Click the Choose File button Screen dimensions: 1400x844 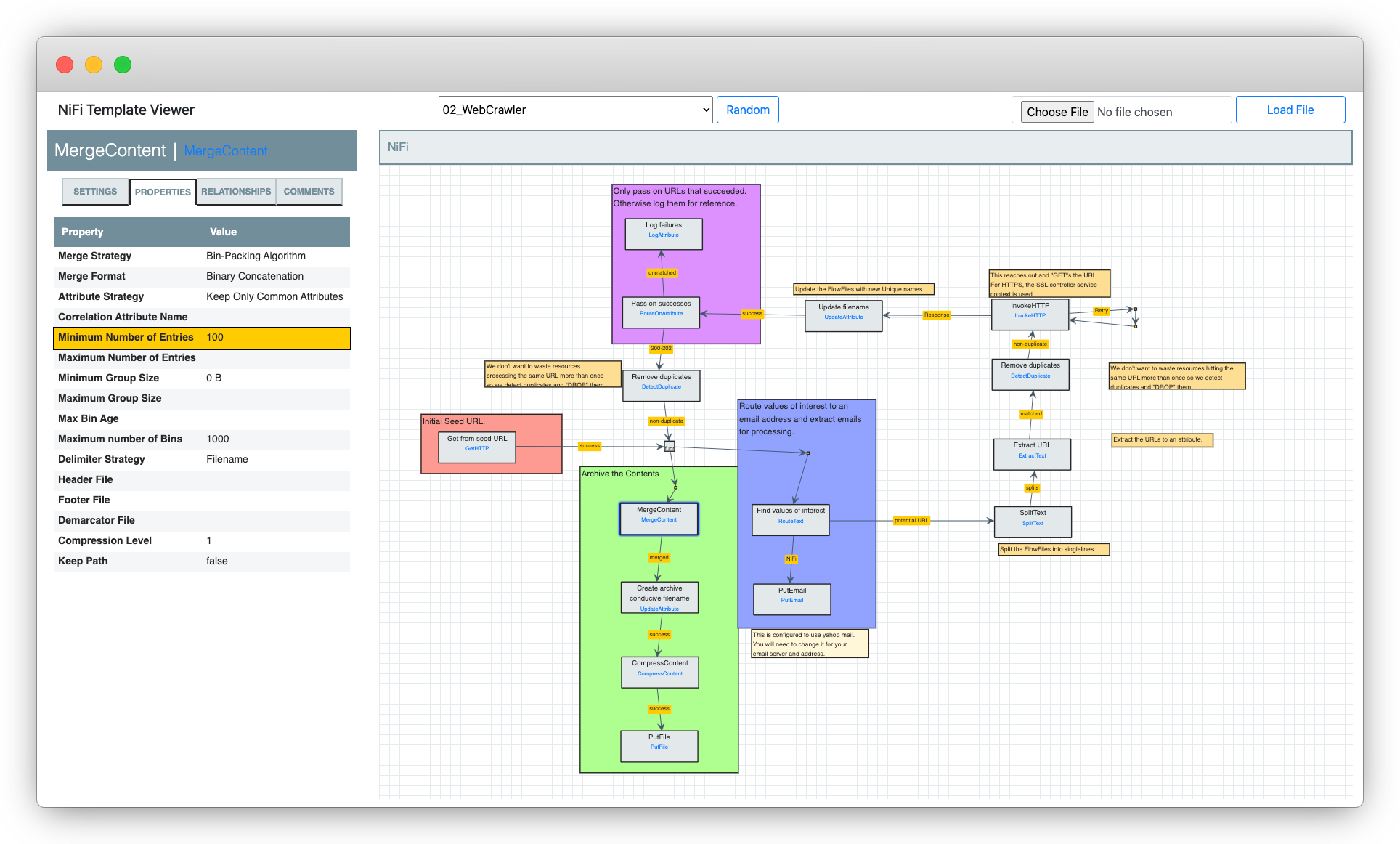[x=1057, y=112]
